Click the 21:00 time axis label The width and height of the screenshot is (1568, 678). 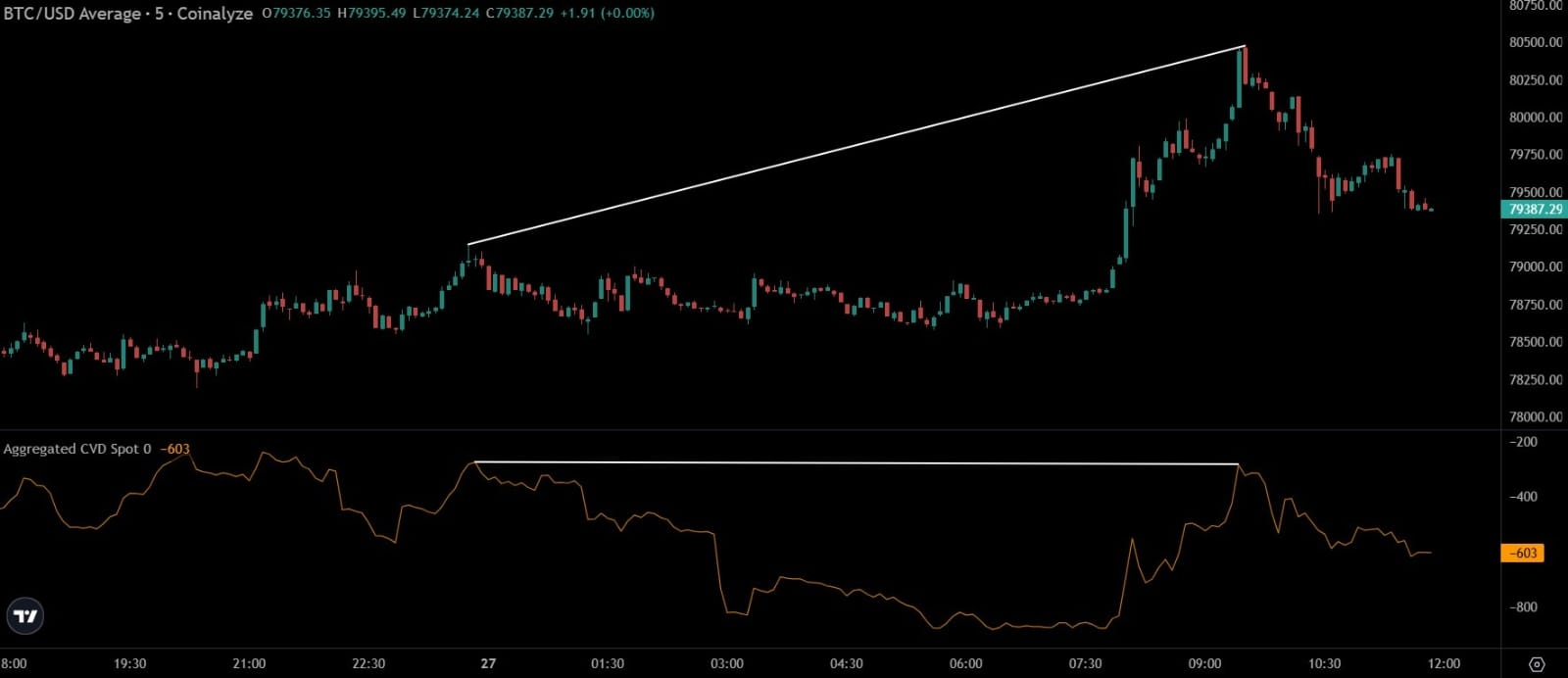pos(249,663)
